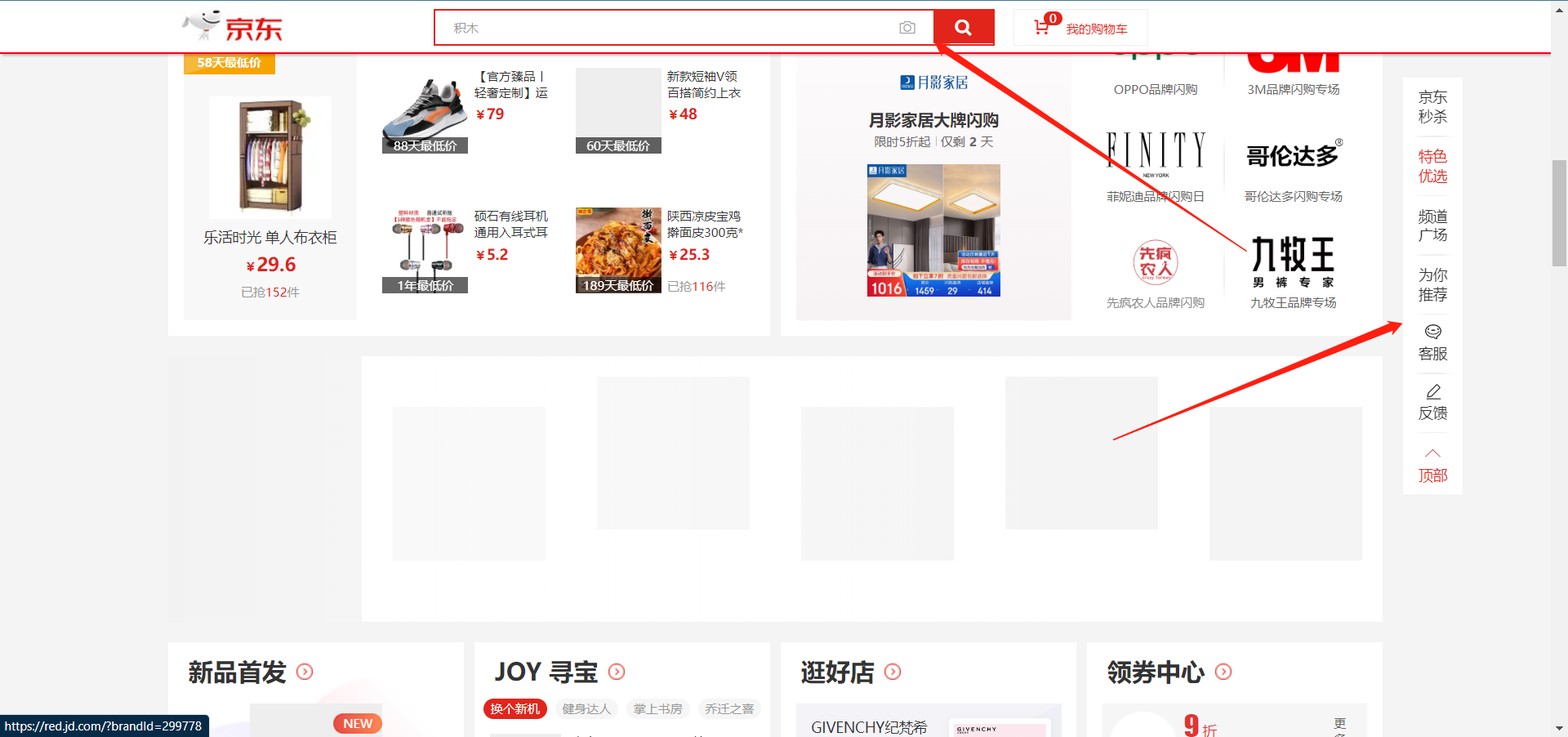This screenshot has height=737, width=1568.
Task: Open 3M品牌闪购专场 link
Action: 1294,89
